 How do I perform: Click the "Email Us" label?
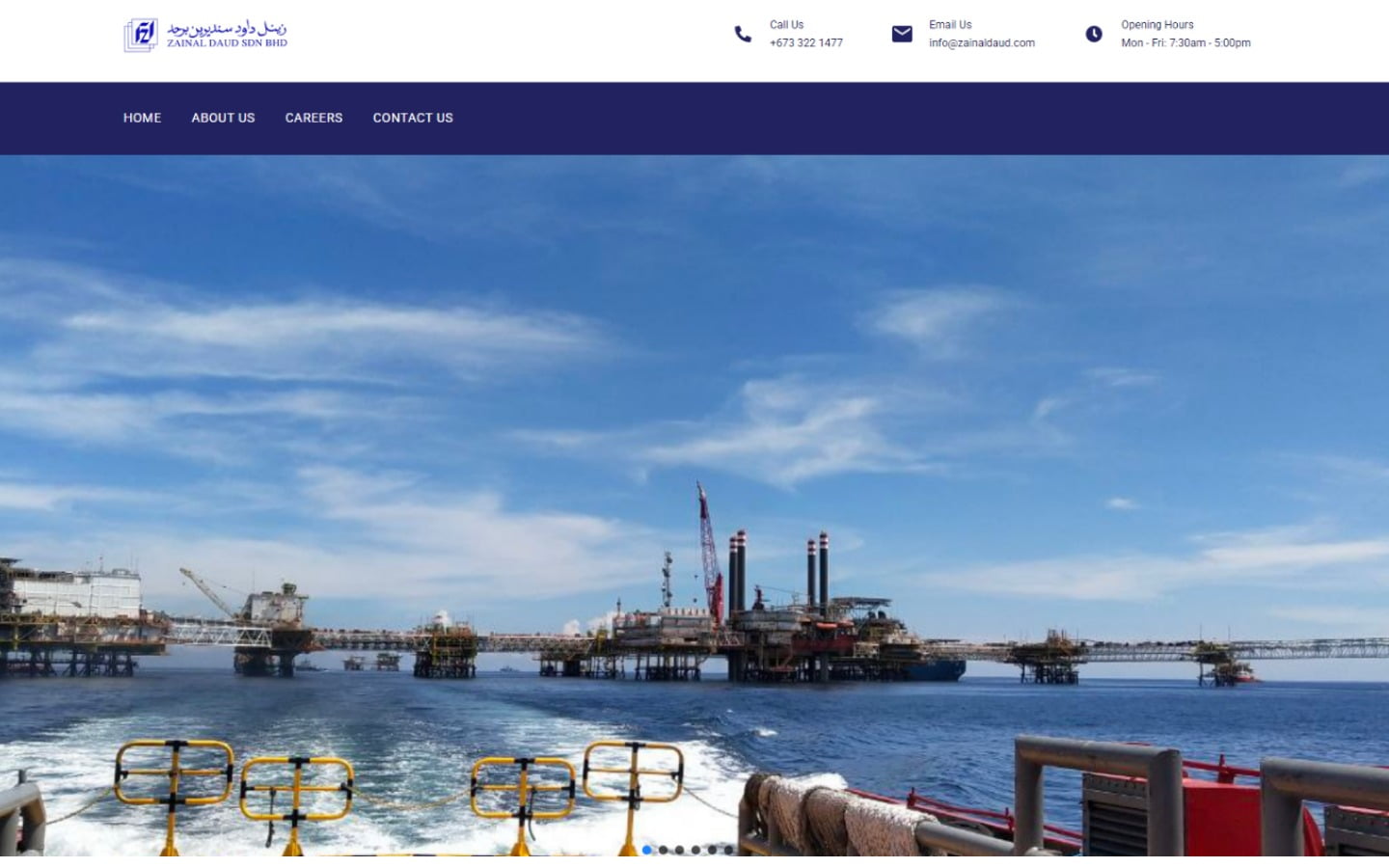tap(950, 25)
